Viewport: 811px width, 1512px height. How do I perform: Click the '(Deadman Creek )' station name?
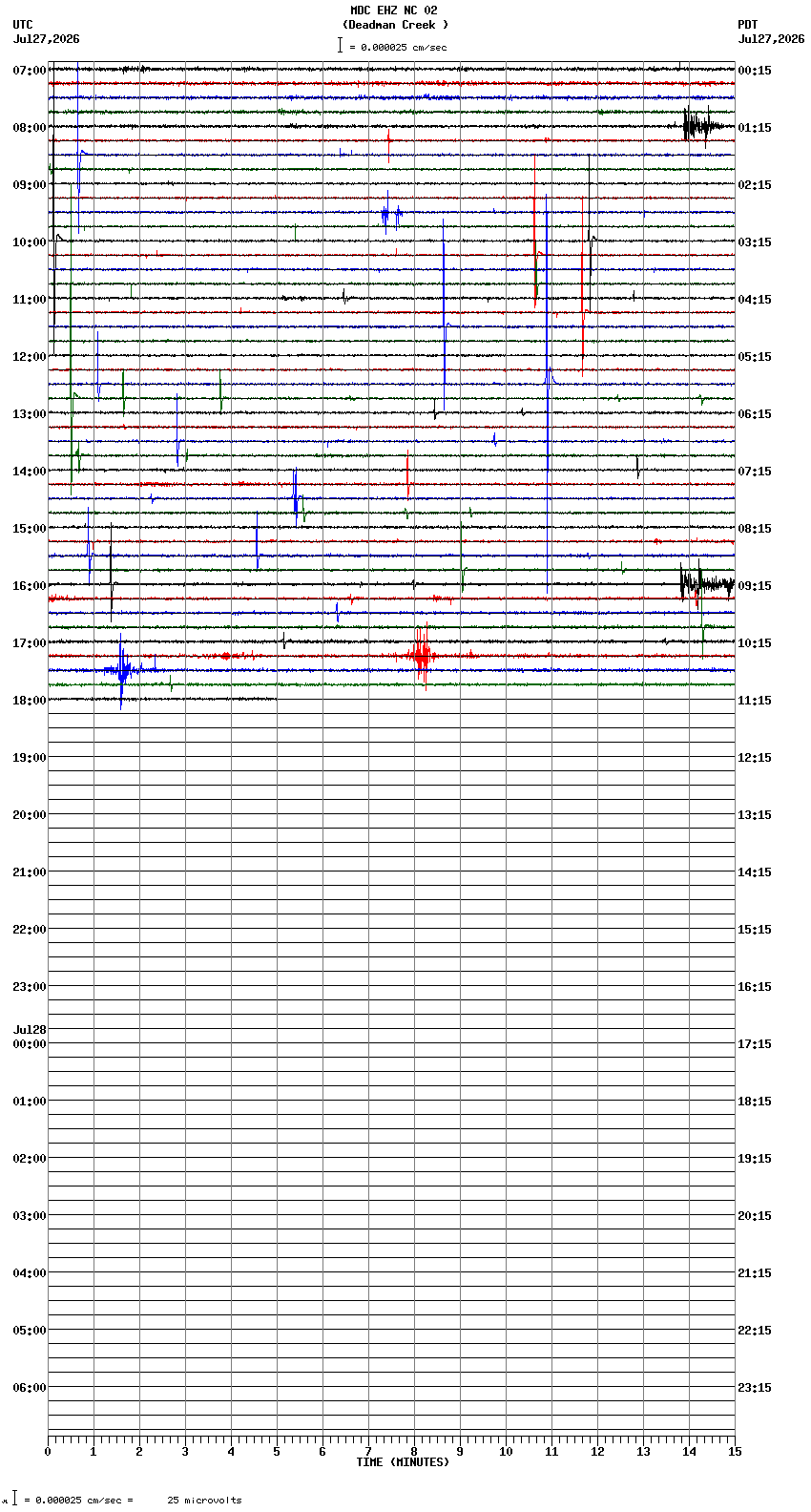[x=395, y=25]
